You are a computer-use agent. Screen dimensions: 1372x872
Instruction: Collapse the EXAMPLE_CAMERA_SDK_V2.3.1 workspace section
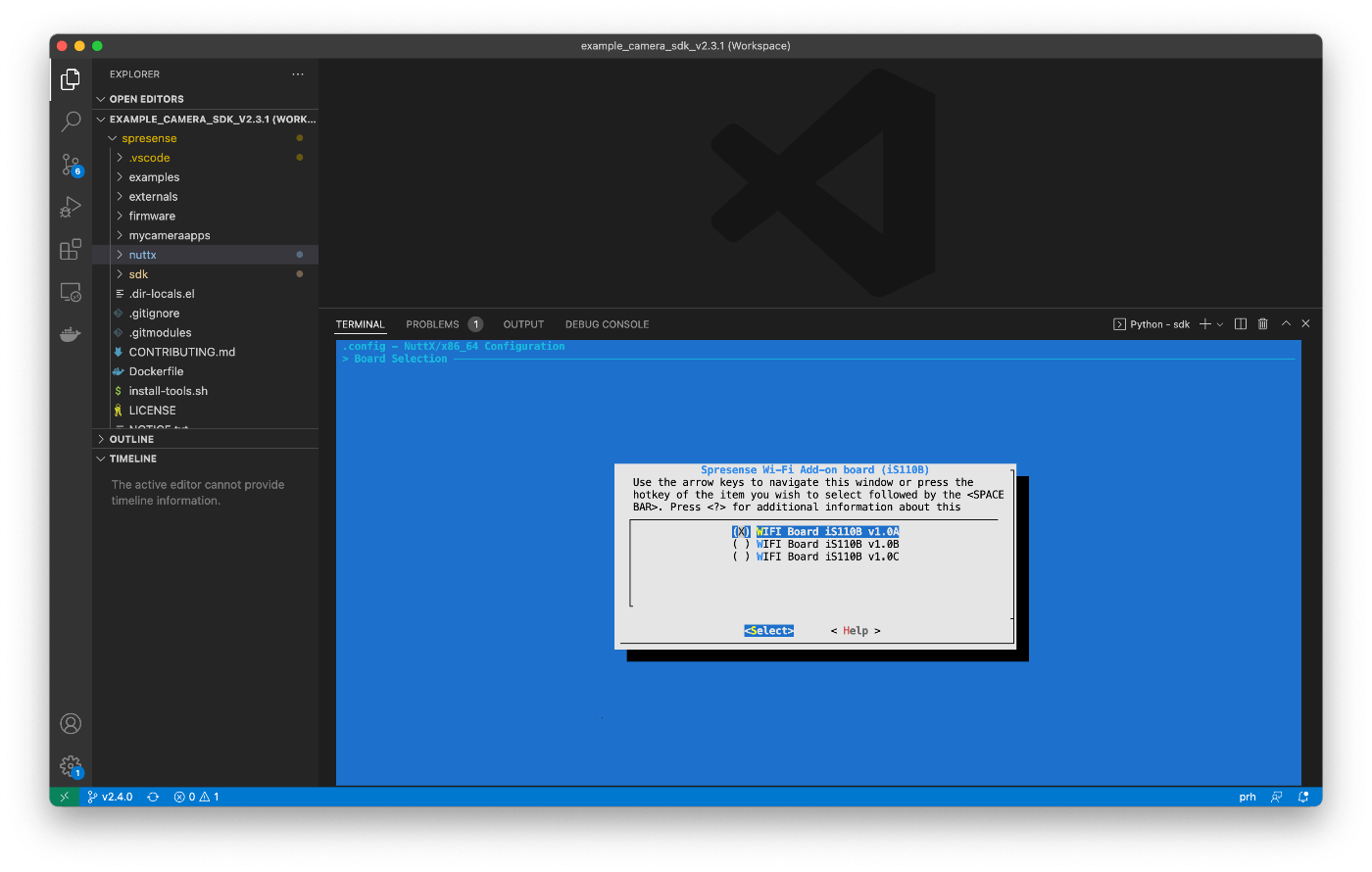(206, 120)
